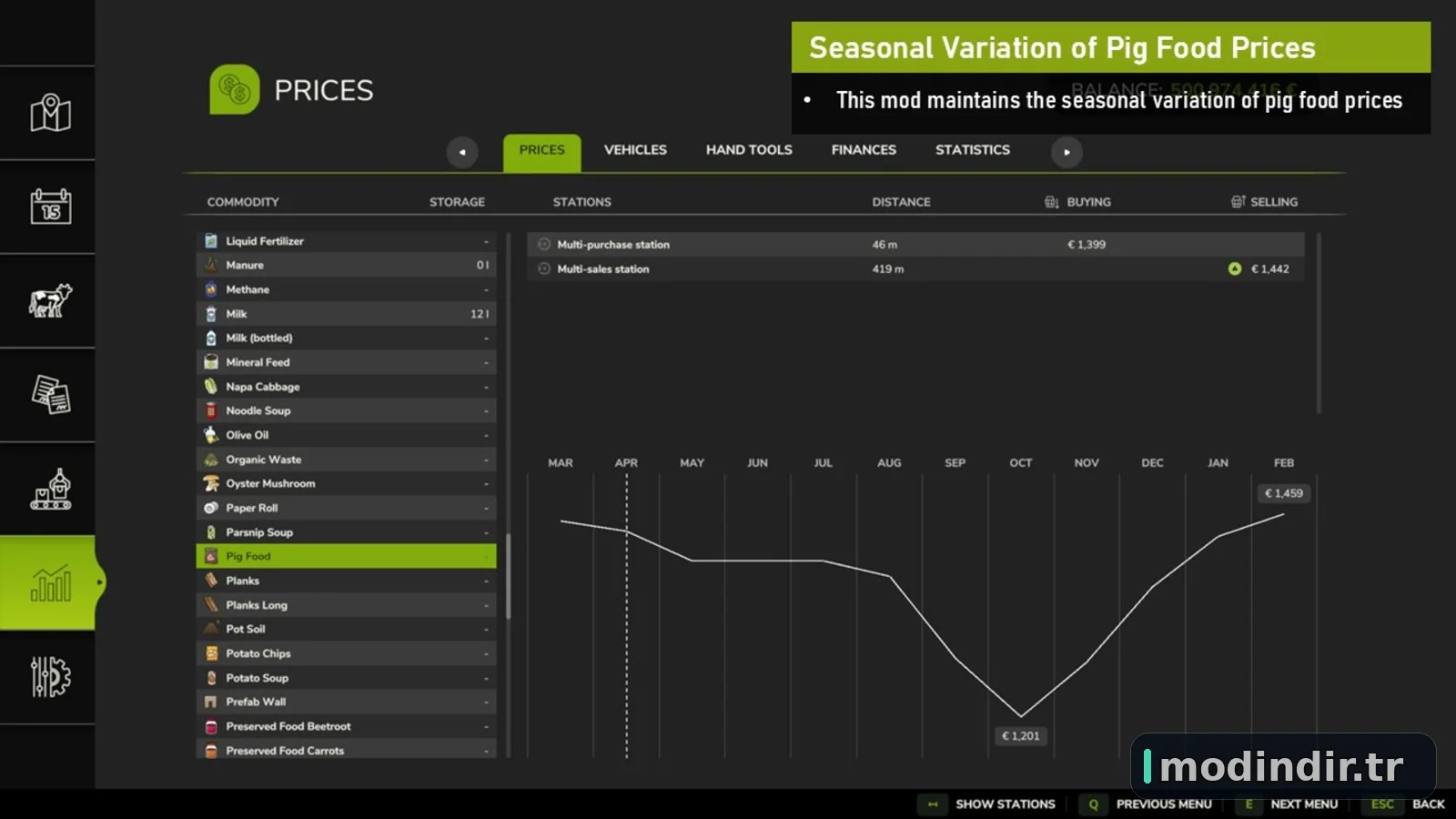Click the PREVIOUS MENU button
This screenshot has height=819, width=1456.
tap(1147, 804)
